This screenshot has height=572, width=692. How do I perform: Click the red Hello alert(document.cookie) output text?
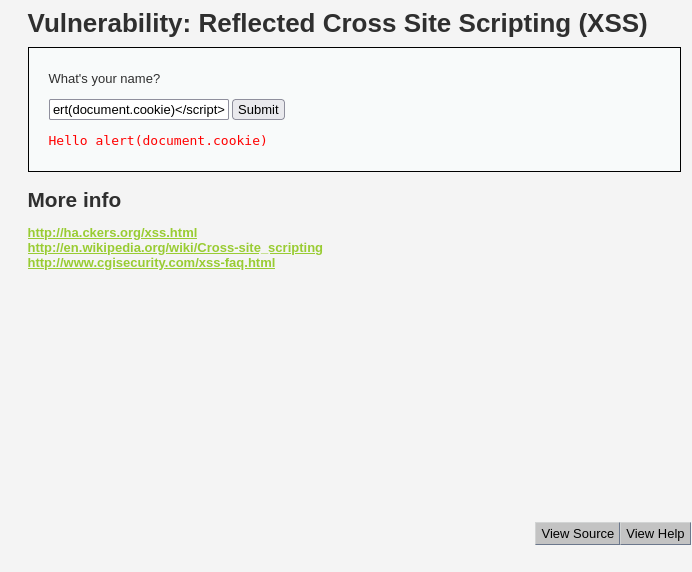[158, 140]
